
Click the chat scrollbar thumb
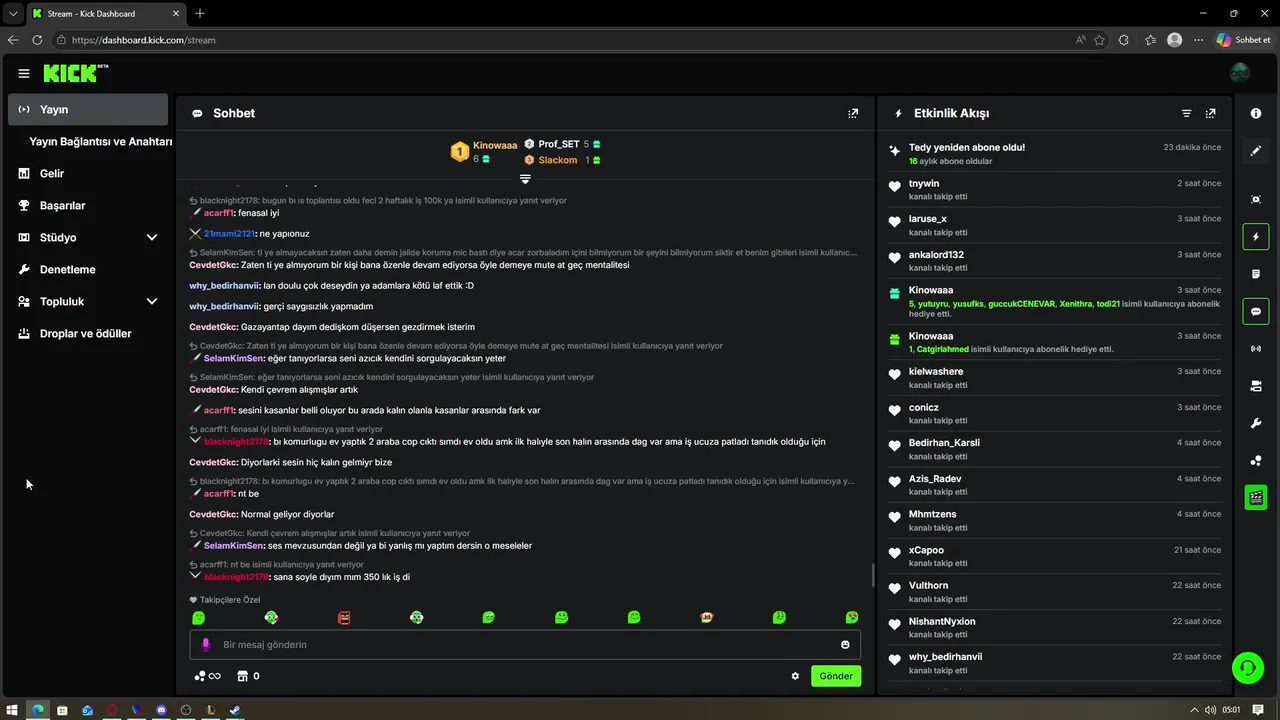pyautogui.click(x=872, y=575)
